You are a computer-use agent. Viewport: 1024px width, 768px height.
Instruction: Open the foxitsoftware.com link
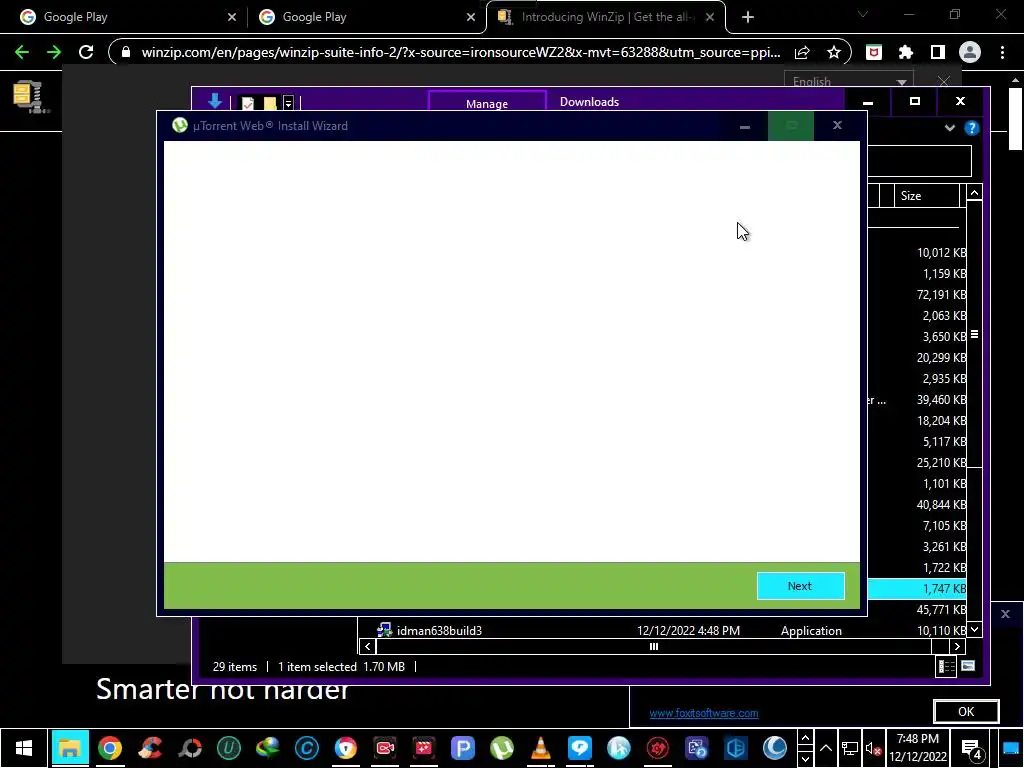(703, 713)
